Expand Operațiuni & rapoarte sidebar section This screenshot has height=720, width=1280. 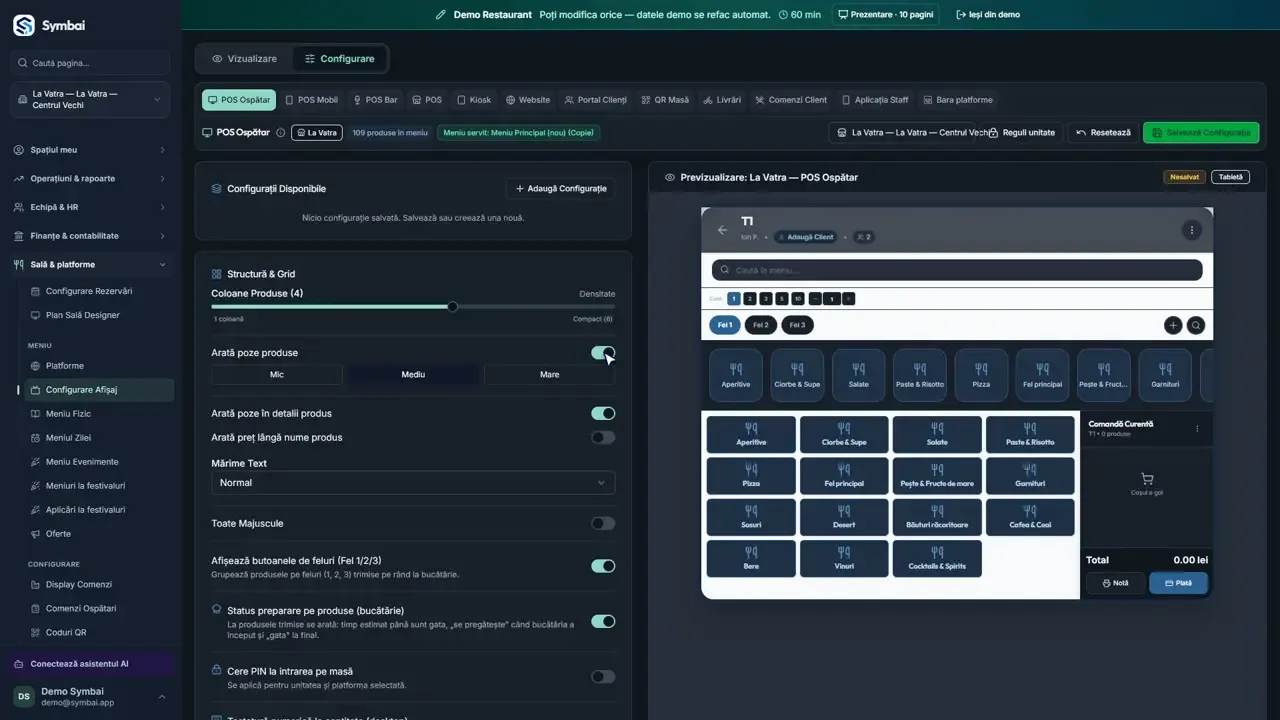click(90, 179)
